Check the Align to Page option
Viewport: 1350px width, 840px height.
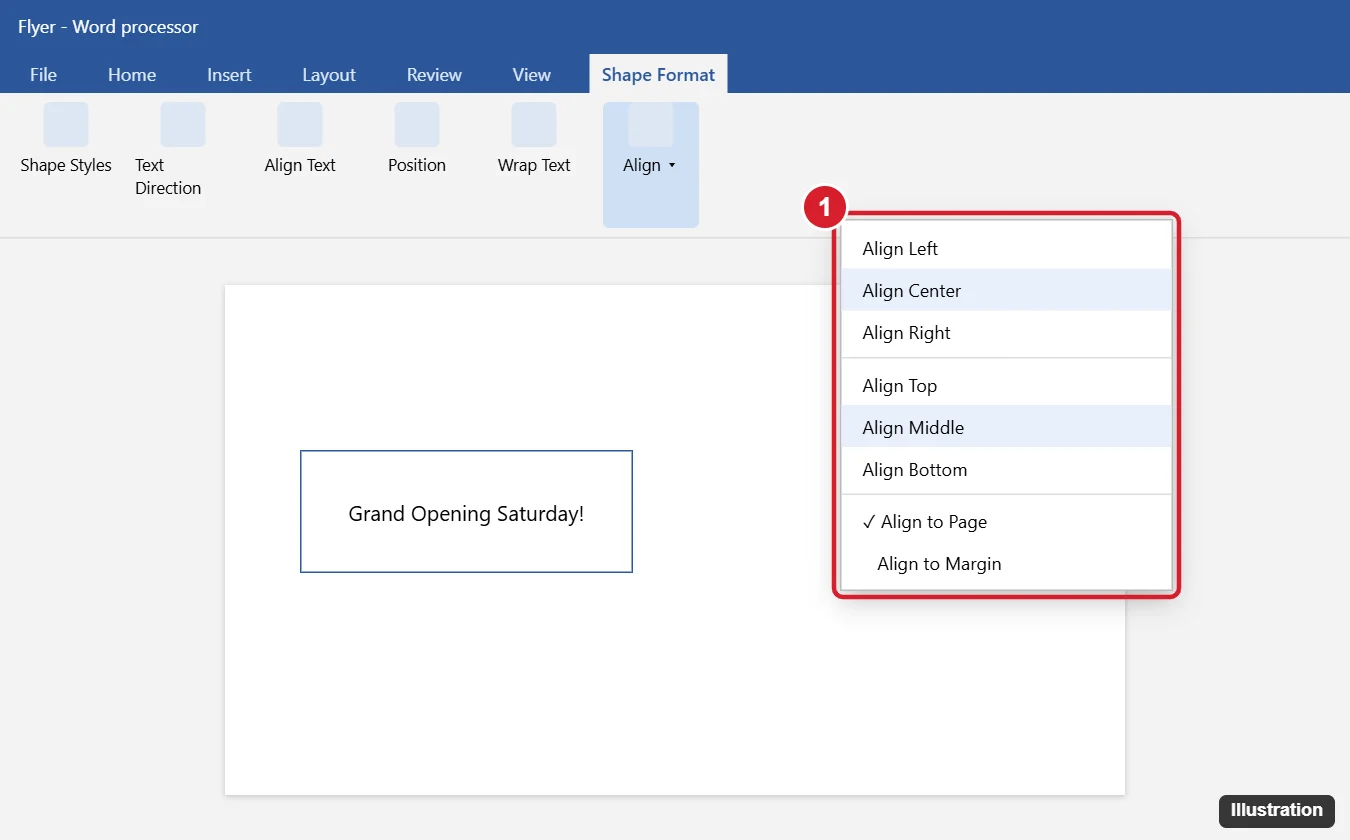click(1006, 522)
